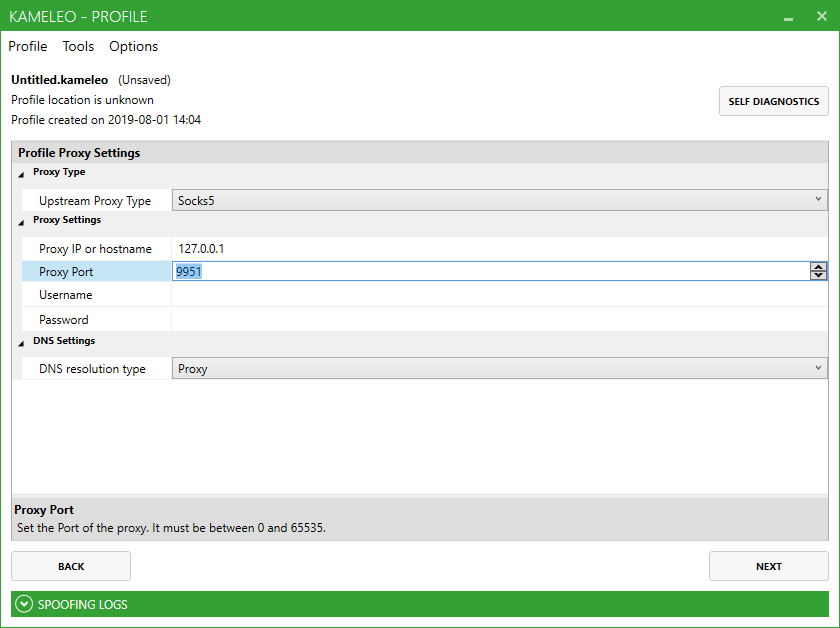The height and width of the screenshot is (628, 840).
Task: Click the Untitled.kameleo profile name
Action: click(59, 80)
